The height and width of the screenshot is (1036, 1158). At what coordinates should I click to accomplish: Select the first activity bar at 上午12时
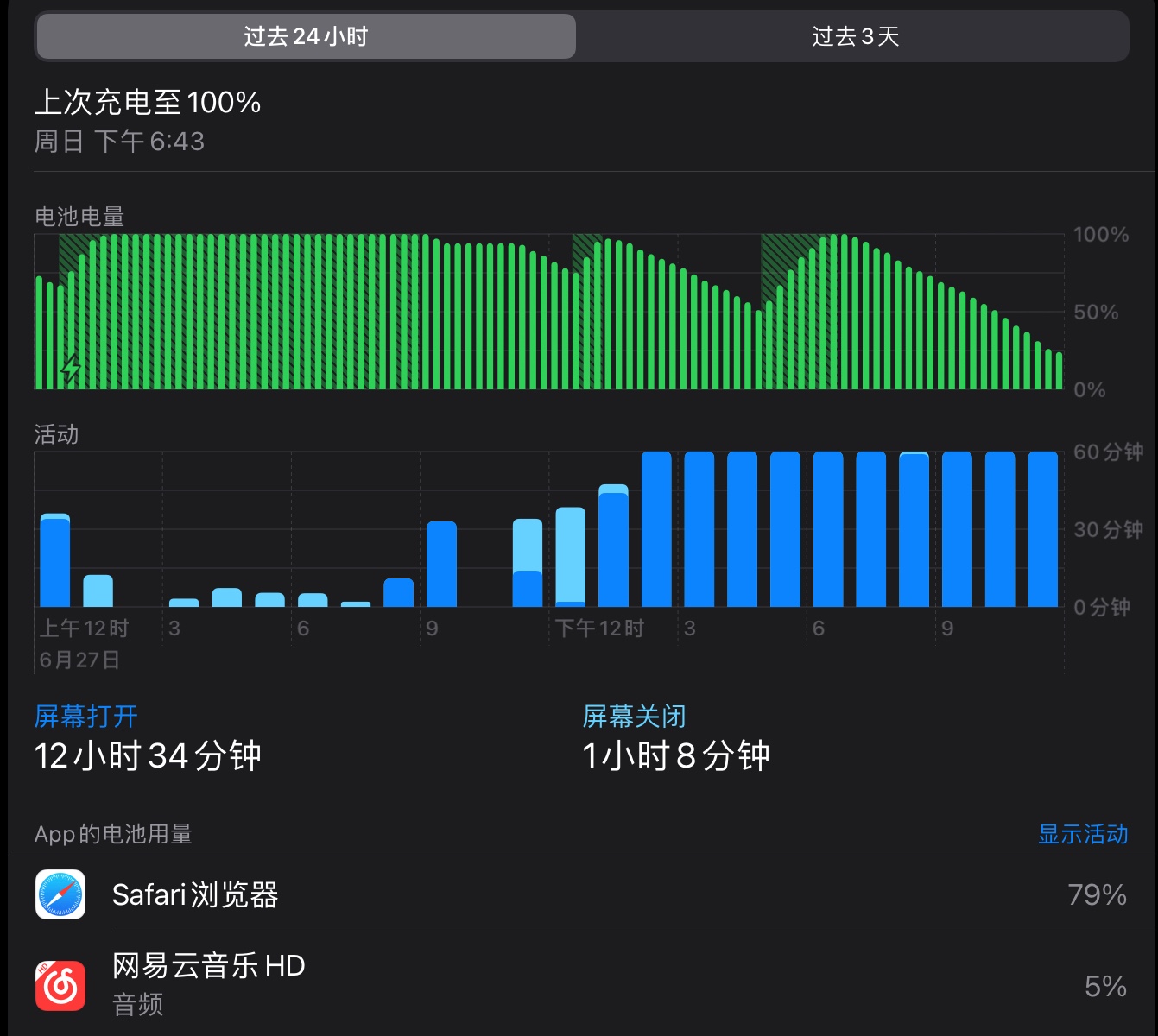55,561
